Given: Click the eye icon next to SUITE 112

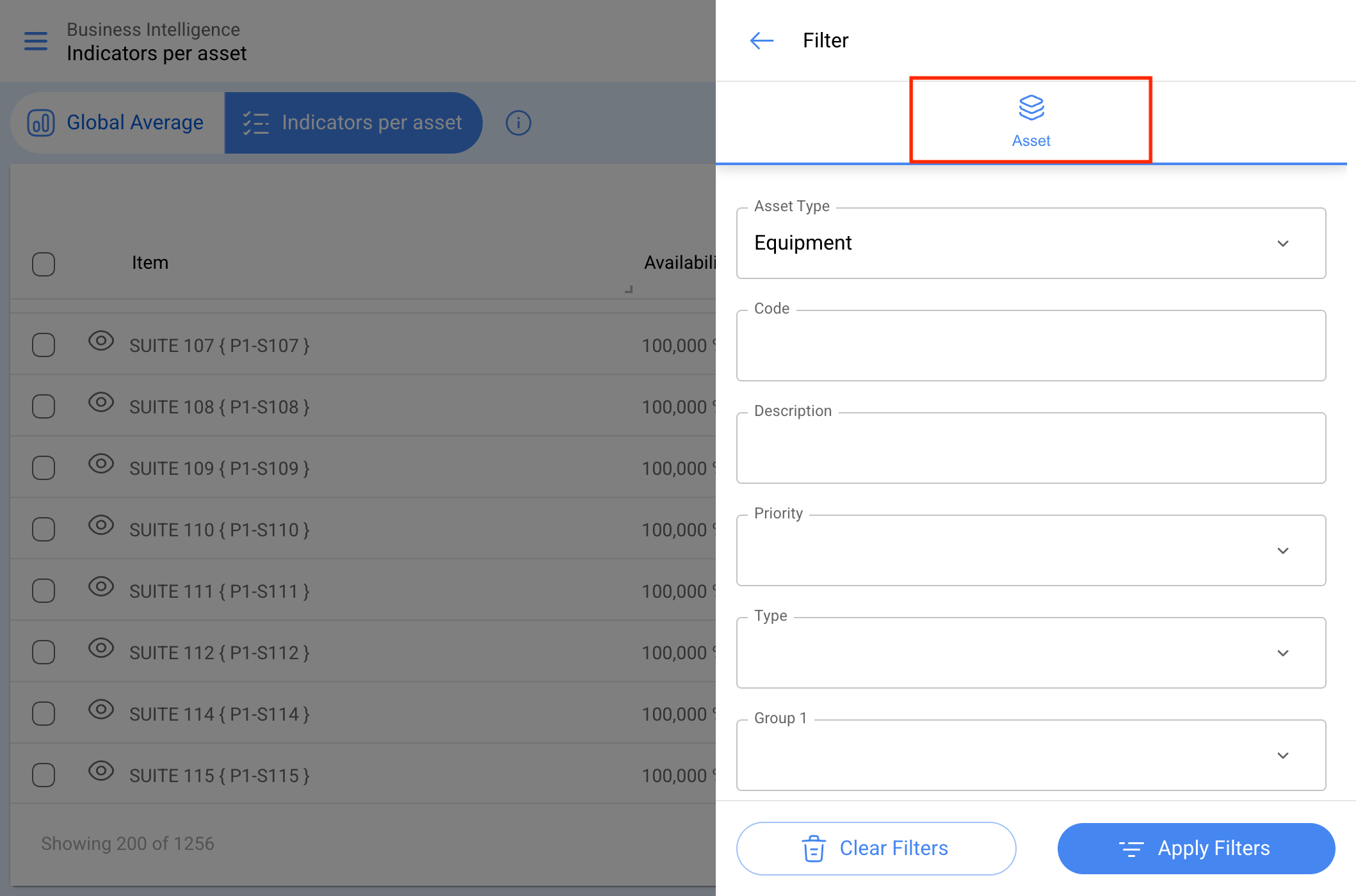Looking at the screenshot, I should 101,648.
